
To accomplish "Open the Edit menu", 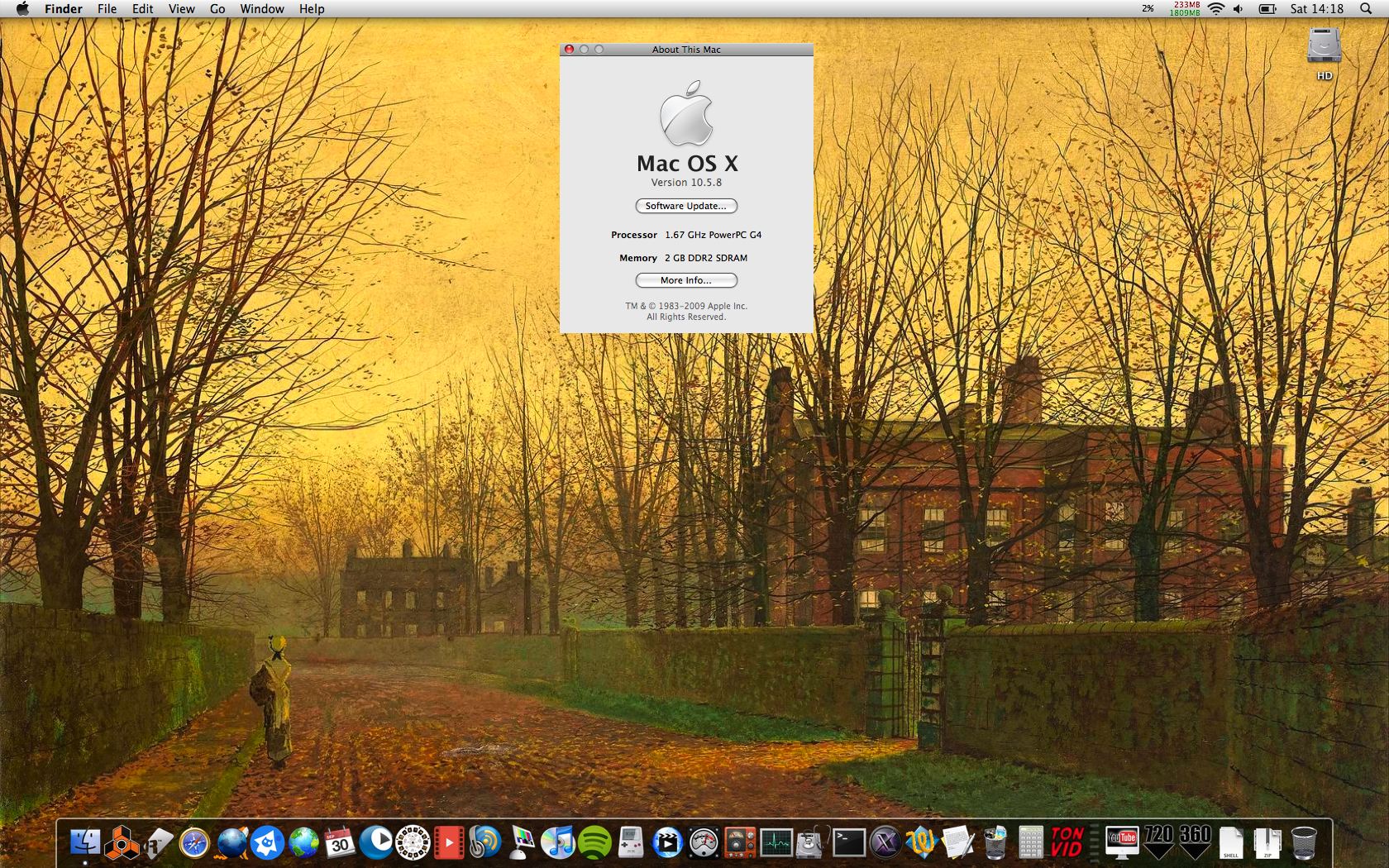I will [142, 9].
